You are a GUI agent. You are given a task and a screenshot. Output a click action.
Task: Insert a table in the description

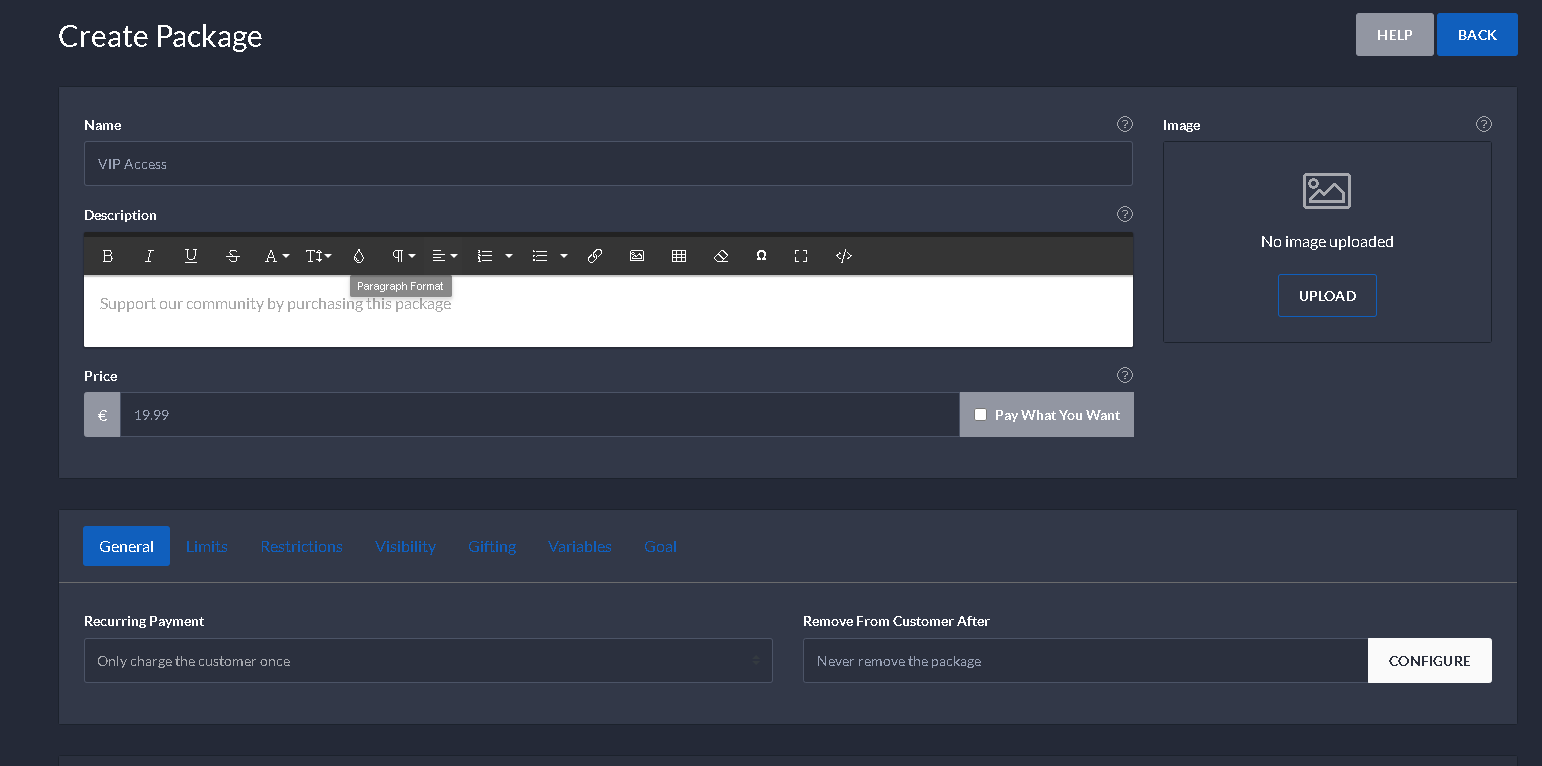[679, 256]
